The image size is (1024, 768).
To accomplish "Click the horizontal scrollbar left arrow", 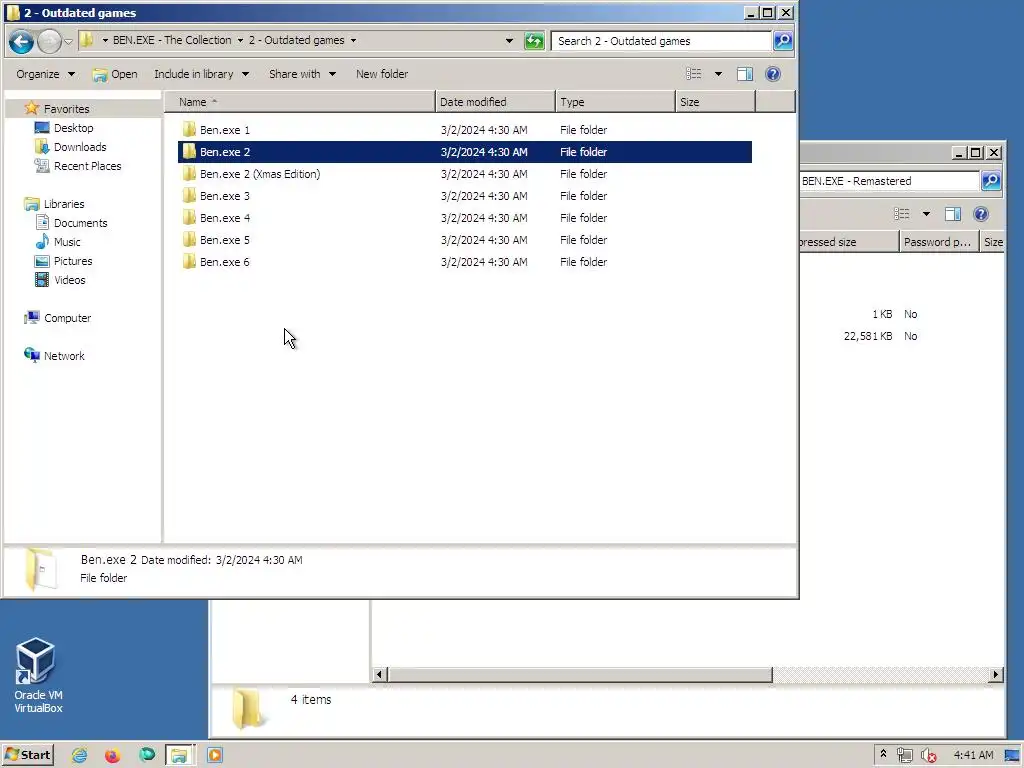I will point(379,674).
